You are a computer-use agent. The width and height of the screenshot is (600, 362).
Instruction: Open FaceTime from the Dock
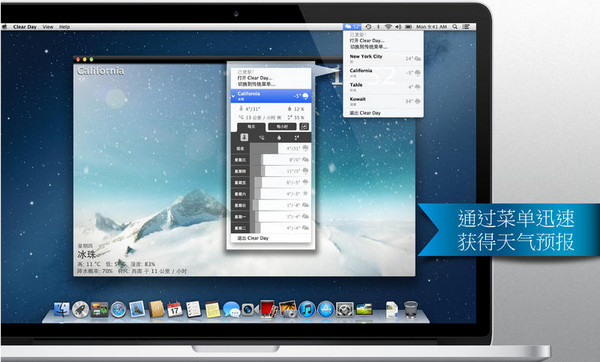(x=250, y=310)
